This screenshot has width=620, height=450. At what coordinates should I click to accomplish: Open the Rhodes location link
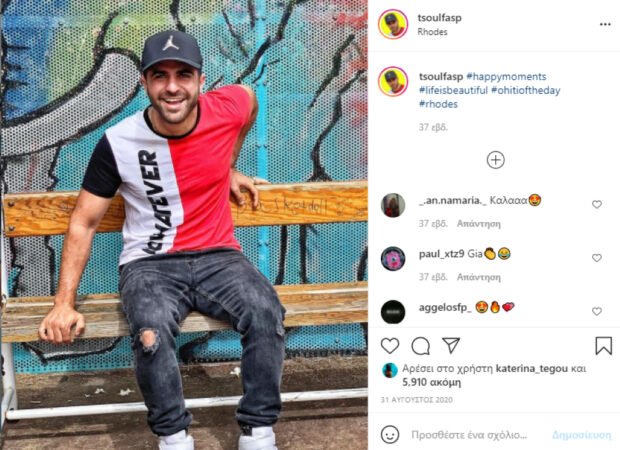pyautogui.click(x=432, y=32)
